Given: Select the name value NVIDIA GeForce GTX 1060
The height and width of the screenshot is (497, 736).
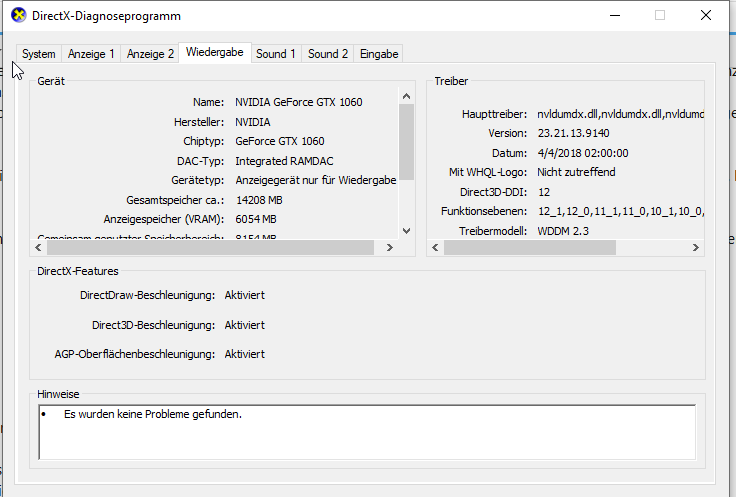Looking at the screenshot, I should click(x=299, y=102).
